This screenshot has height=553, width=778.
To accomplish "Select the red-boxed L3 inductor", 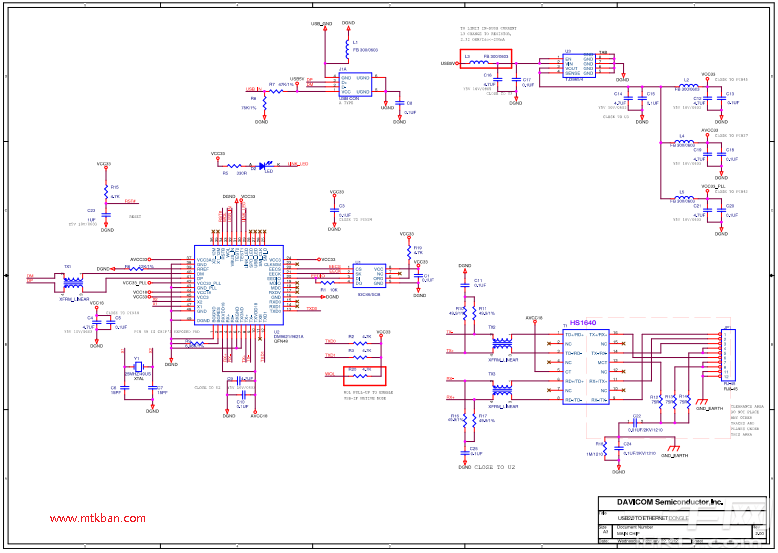I will 485,58.
